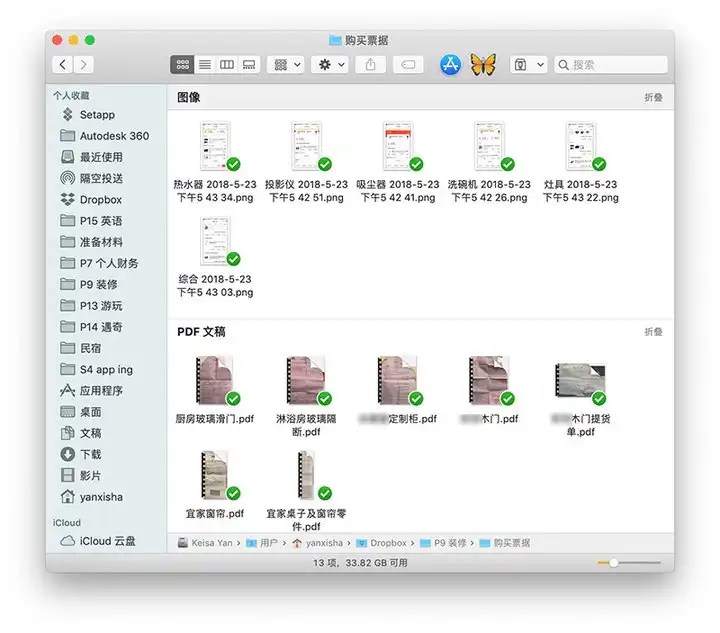The image size is (720, 633).
Task: Switch to icon view
Action: coord(182,65)
